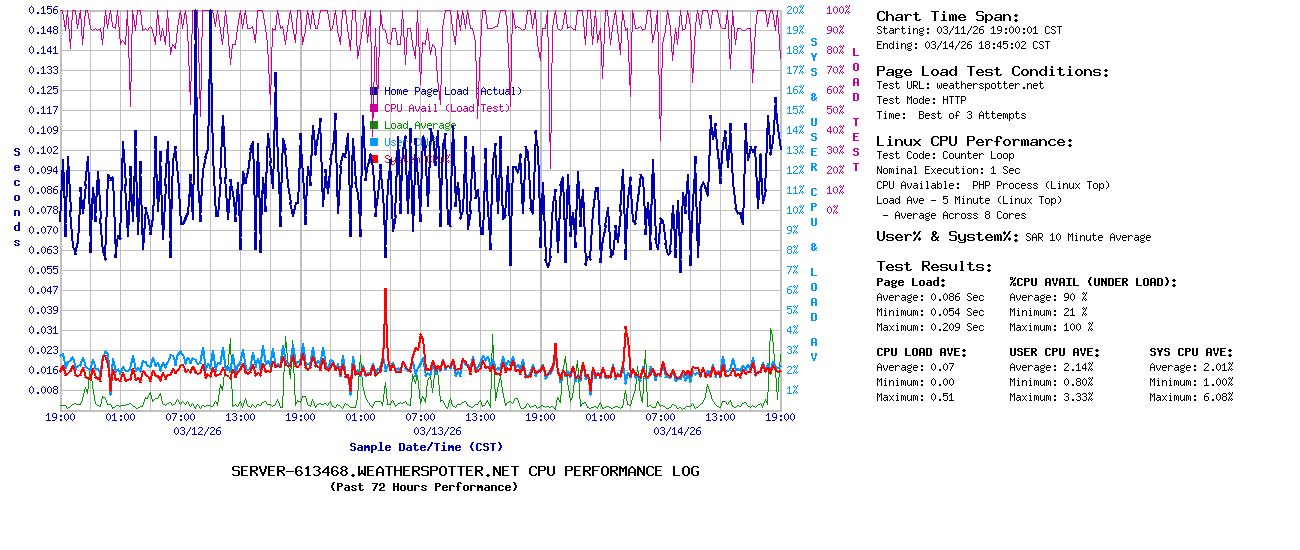This screenshot has height=550, width=1300.
Task: Click the blue Home Page Load legend square
Action: coord(374,91)
